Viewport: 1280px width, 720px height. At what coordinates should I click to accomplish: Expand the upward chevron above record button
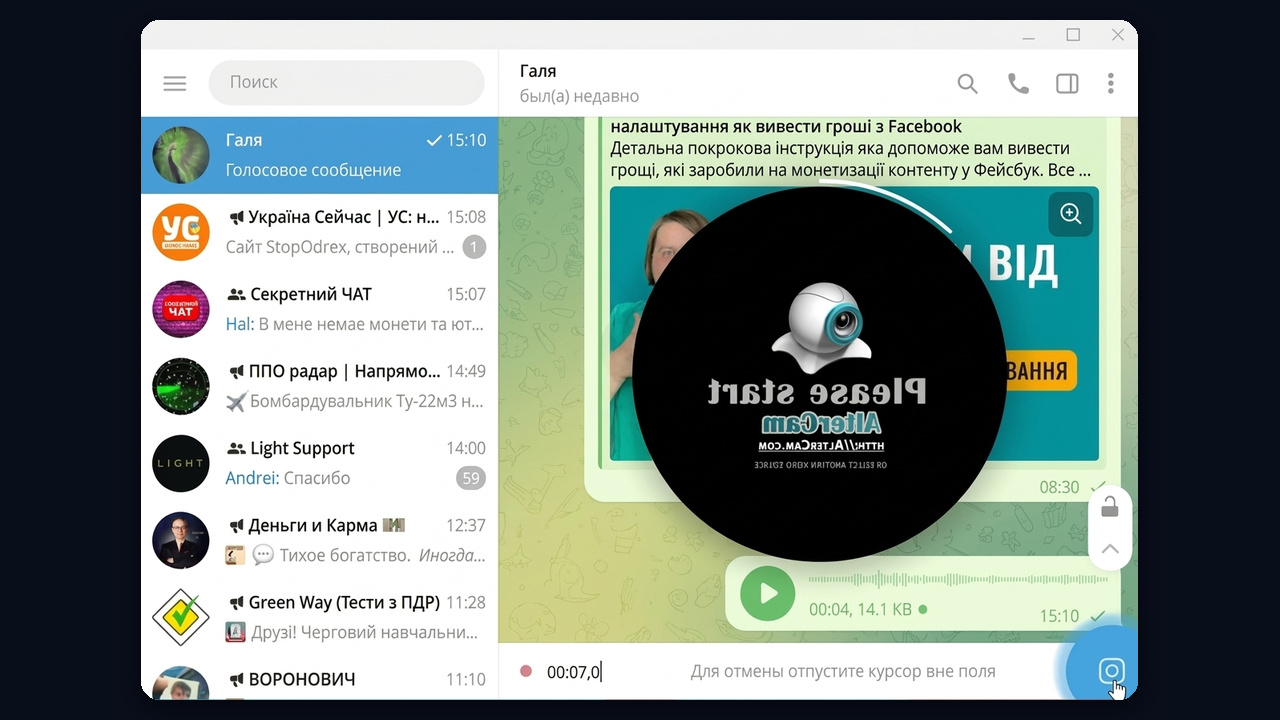1110,549
